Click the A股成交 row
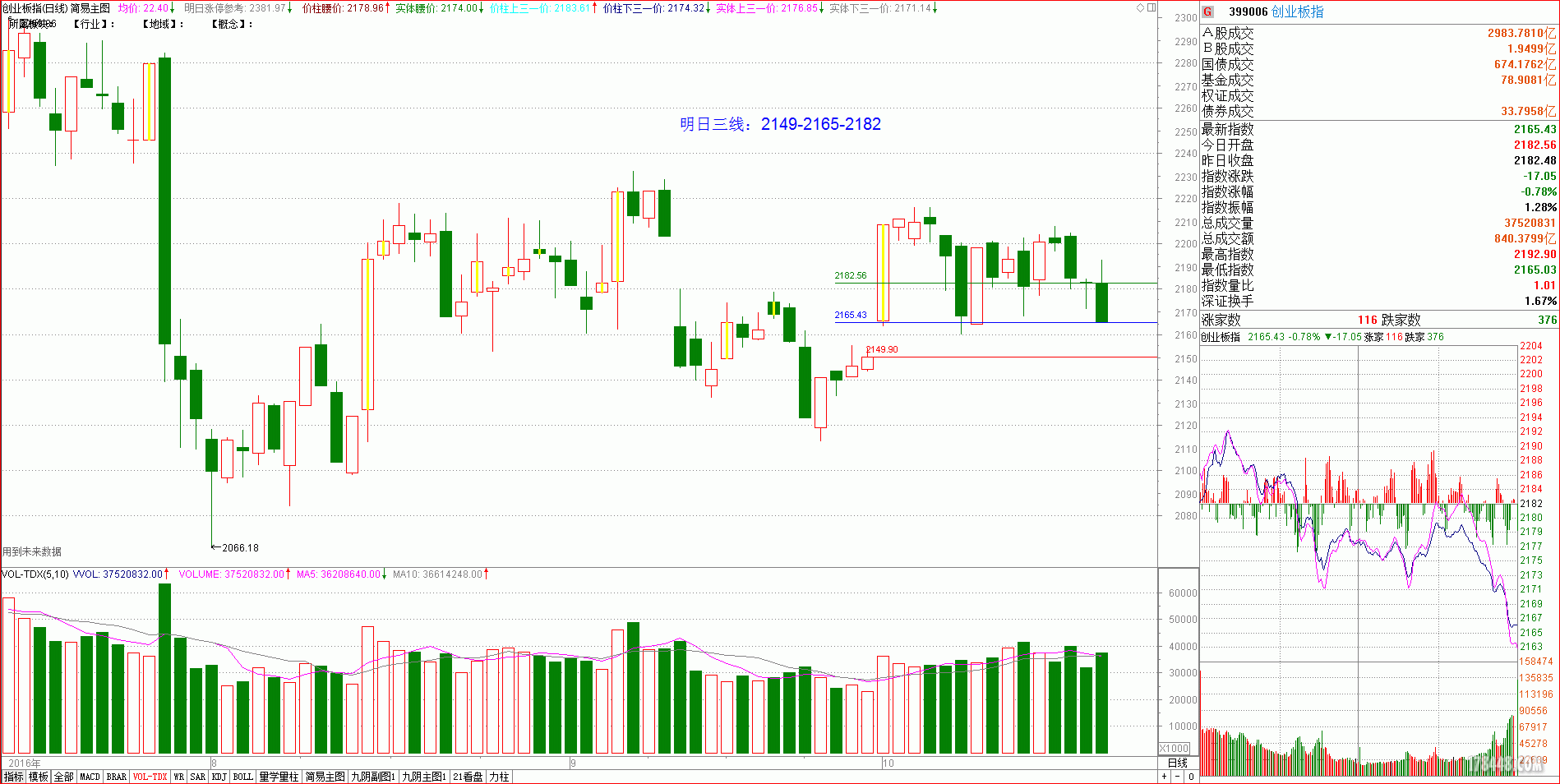The height and width of the screenshot is (784, 1560). click(1379, 33)
